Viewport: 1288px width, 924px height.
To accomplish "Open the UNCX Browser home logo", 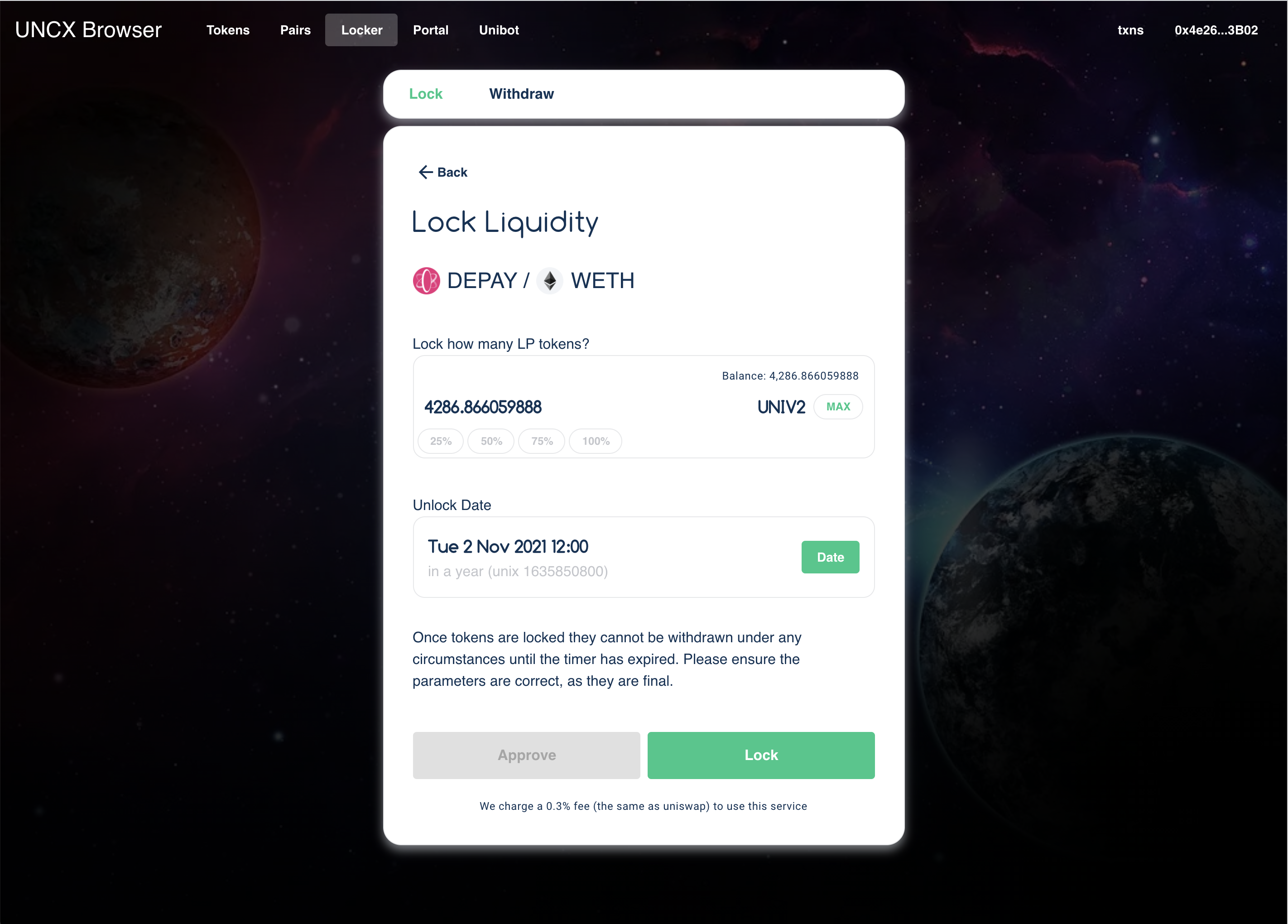I will 88,30.
